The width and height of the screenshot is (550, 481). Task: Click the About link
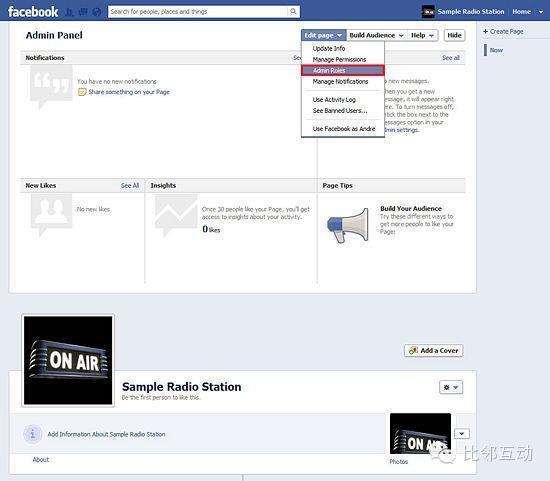pyautogui.click(x=41, y=460)
